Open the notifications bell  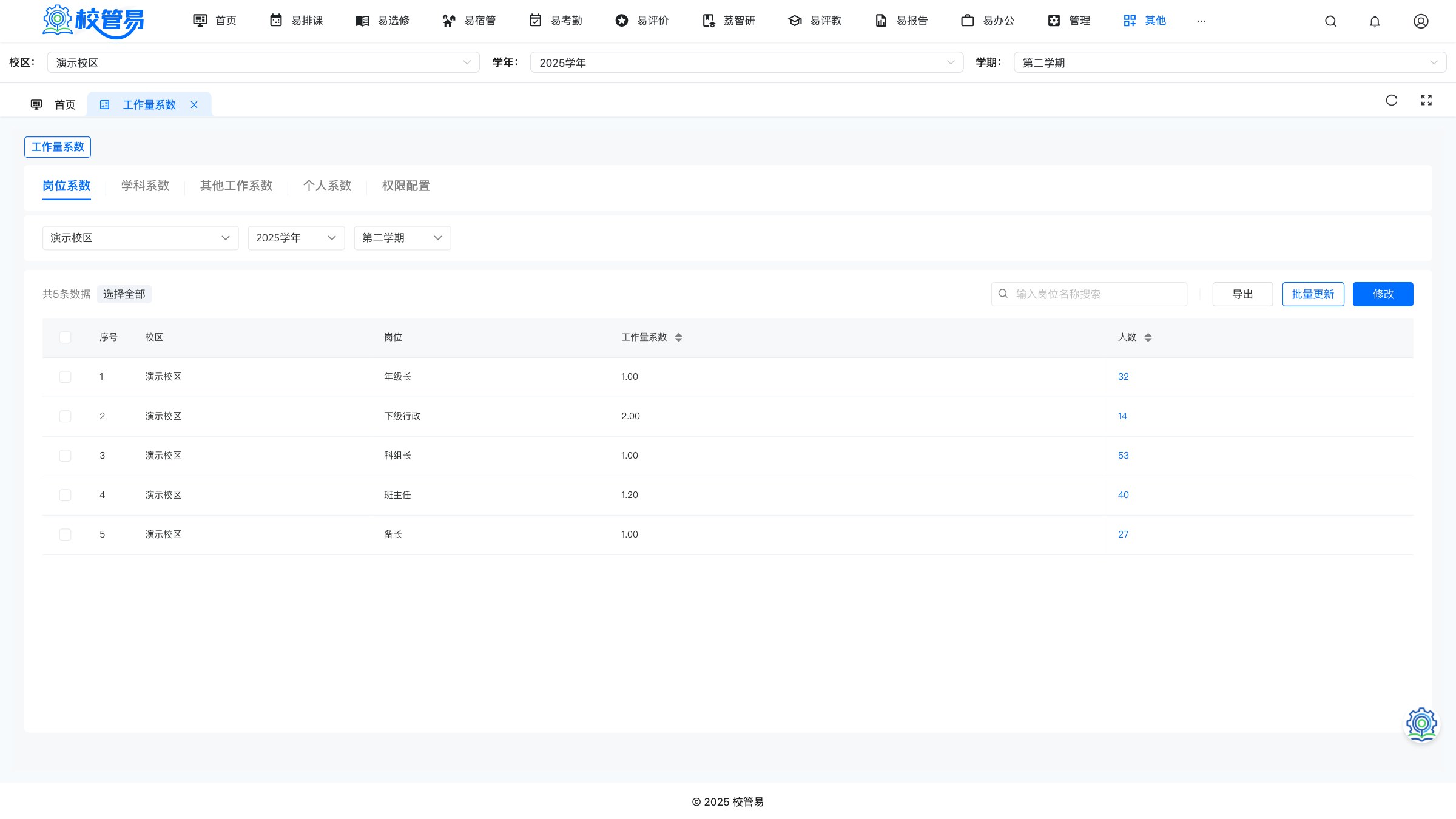1375,21
